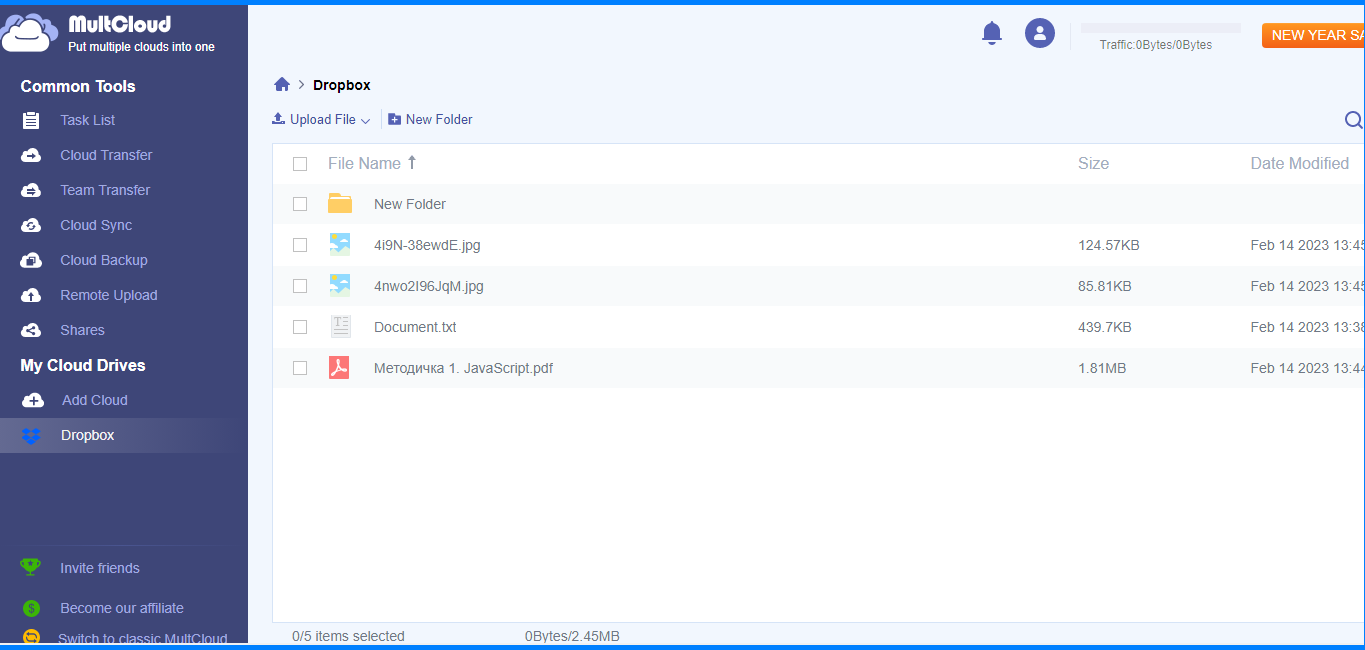Viewport: 1365px width, 650px height.
Task: Click the 0/5 items selected status
Action: pyautogui.click(x=348, y=636)
